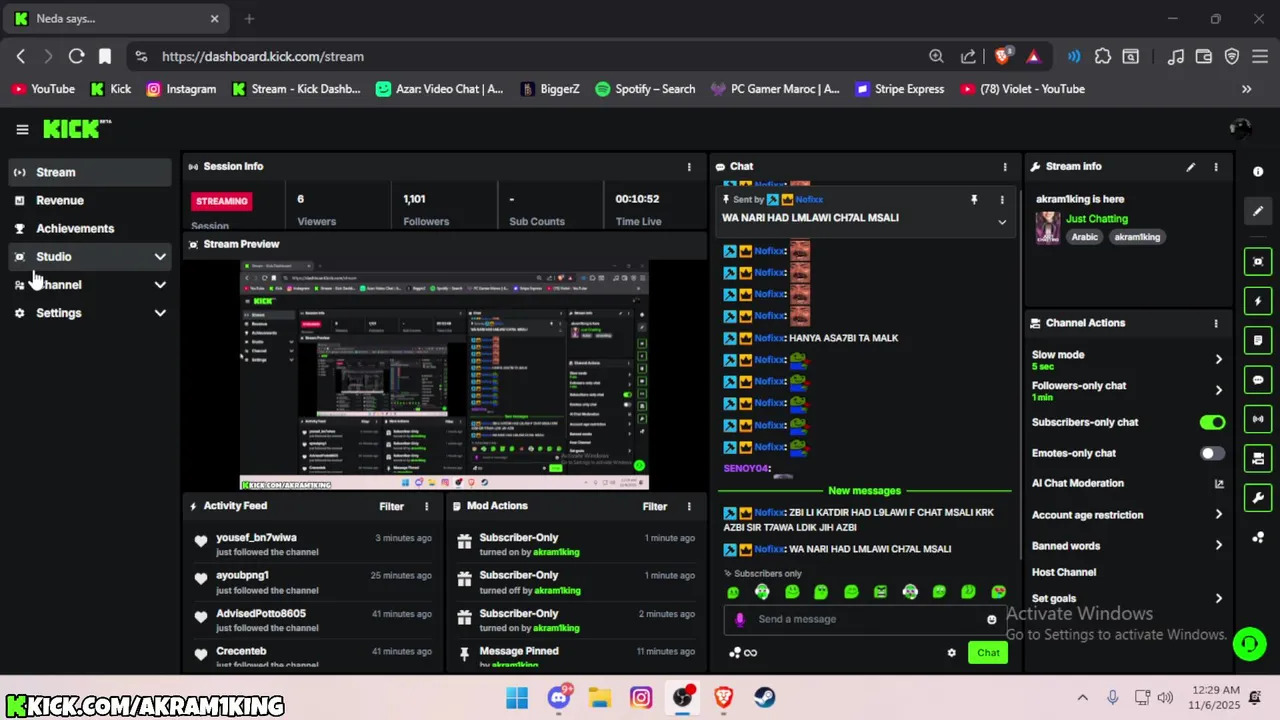Click the purple microphone in message box
The width and height of the screenshot is (1280, 720).
[x=740, y=620]
